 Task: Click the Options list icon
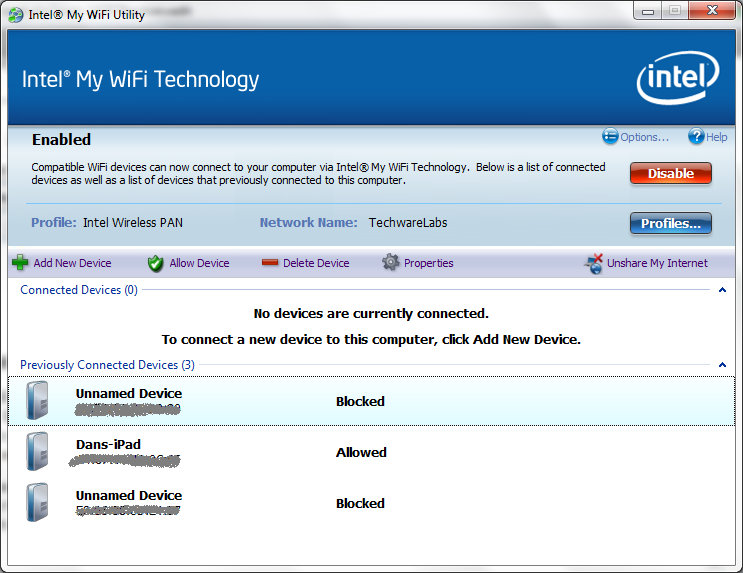tap(610, 136)
